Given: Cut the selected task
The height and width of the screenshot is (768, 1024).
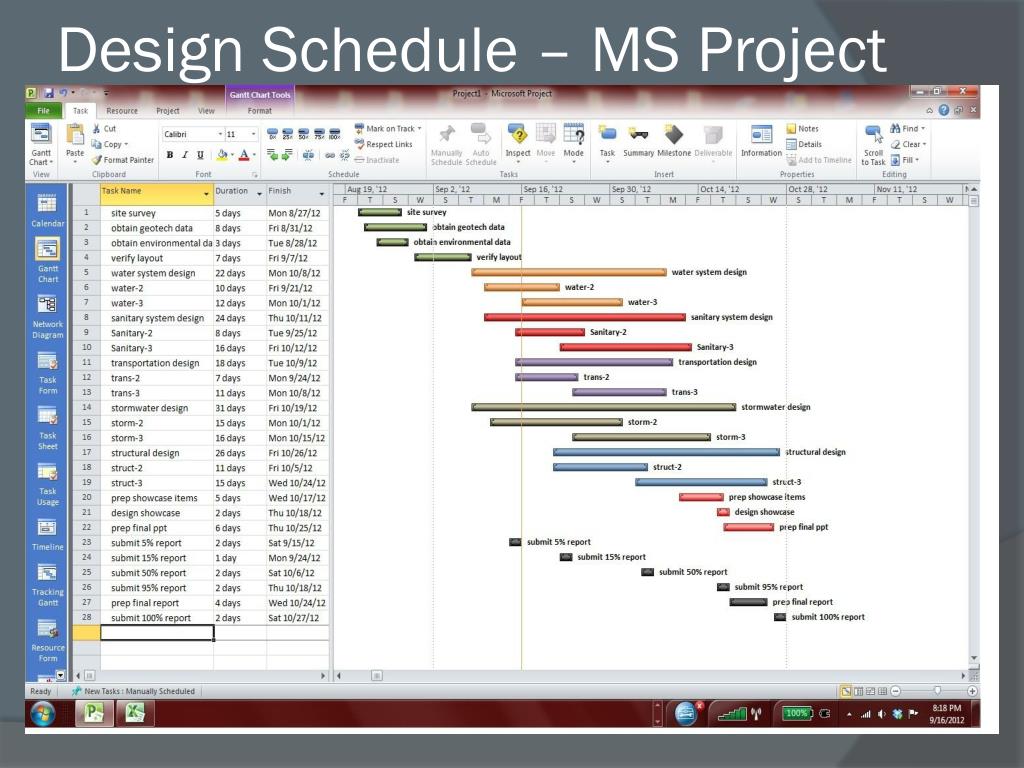Looking at the screenshot, I should (x=104, y=129).
